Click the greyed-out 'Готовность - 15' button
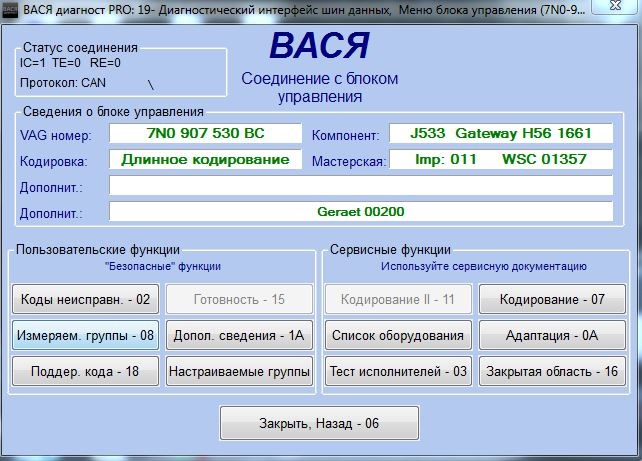 pyautogui.click(x=239, y=299)
